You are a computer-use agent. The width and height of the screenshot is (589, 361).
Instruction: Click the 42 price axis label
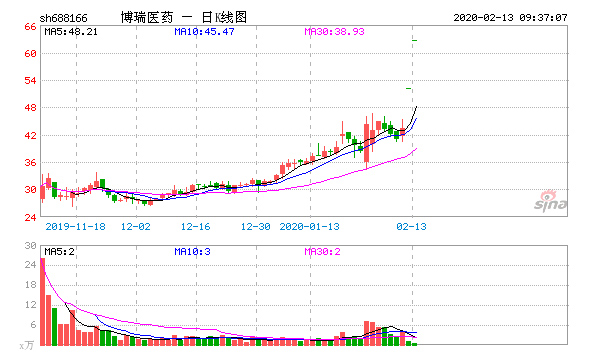coord(30,136)
